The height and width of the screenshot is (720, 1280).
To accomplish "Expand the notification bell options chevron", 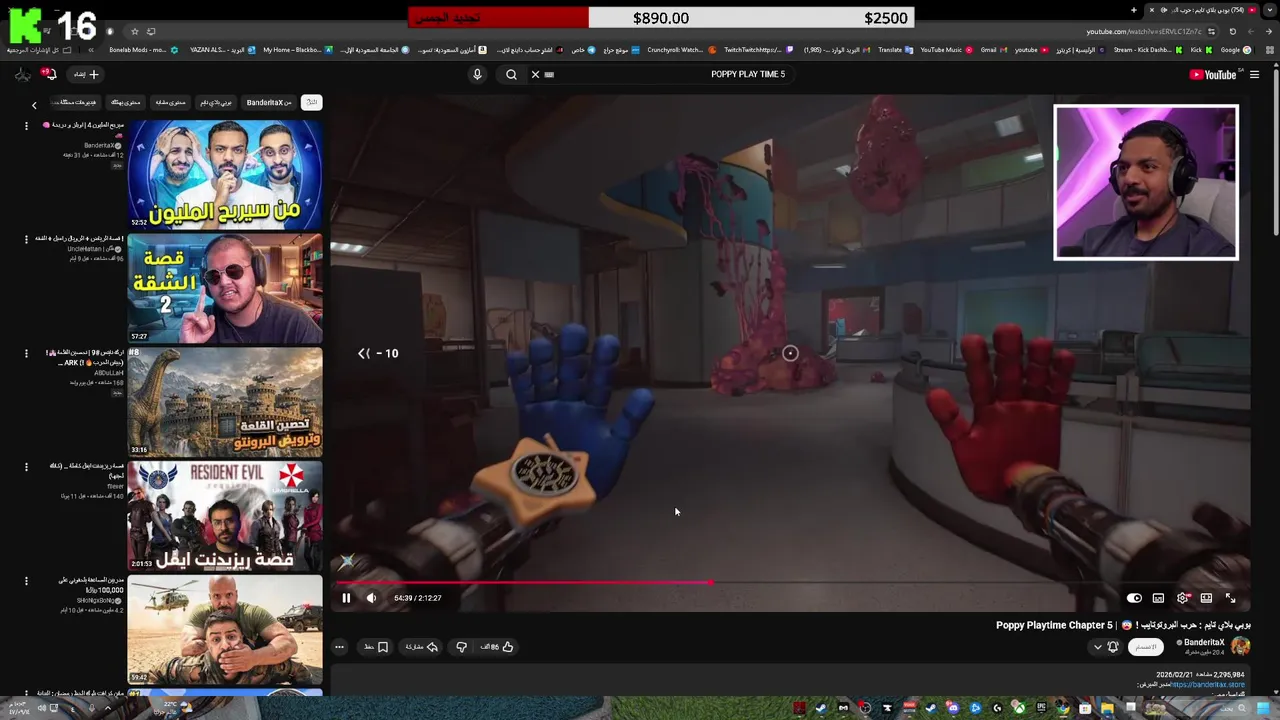I will (1097, 647).
